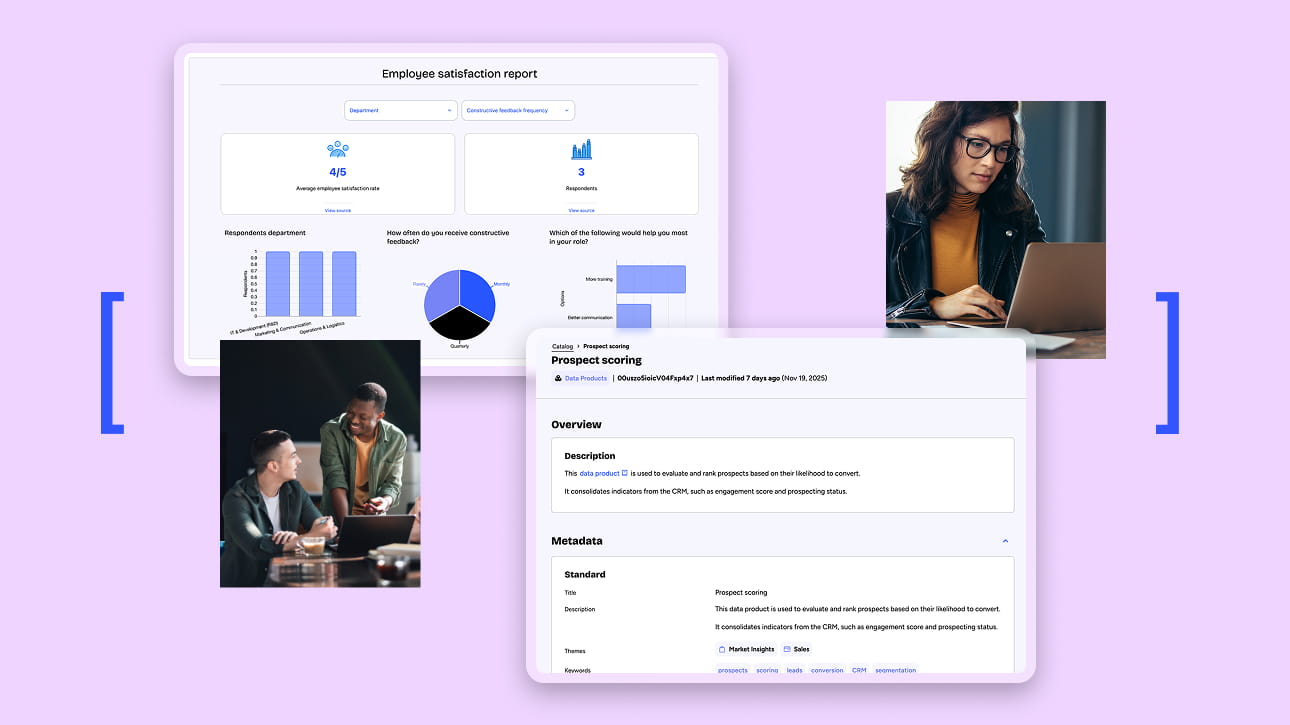Click the Quarterly black pie slice
The height and width of the screenshot is (725, 1290).
459,322
